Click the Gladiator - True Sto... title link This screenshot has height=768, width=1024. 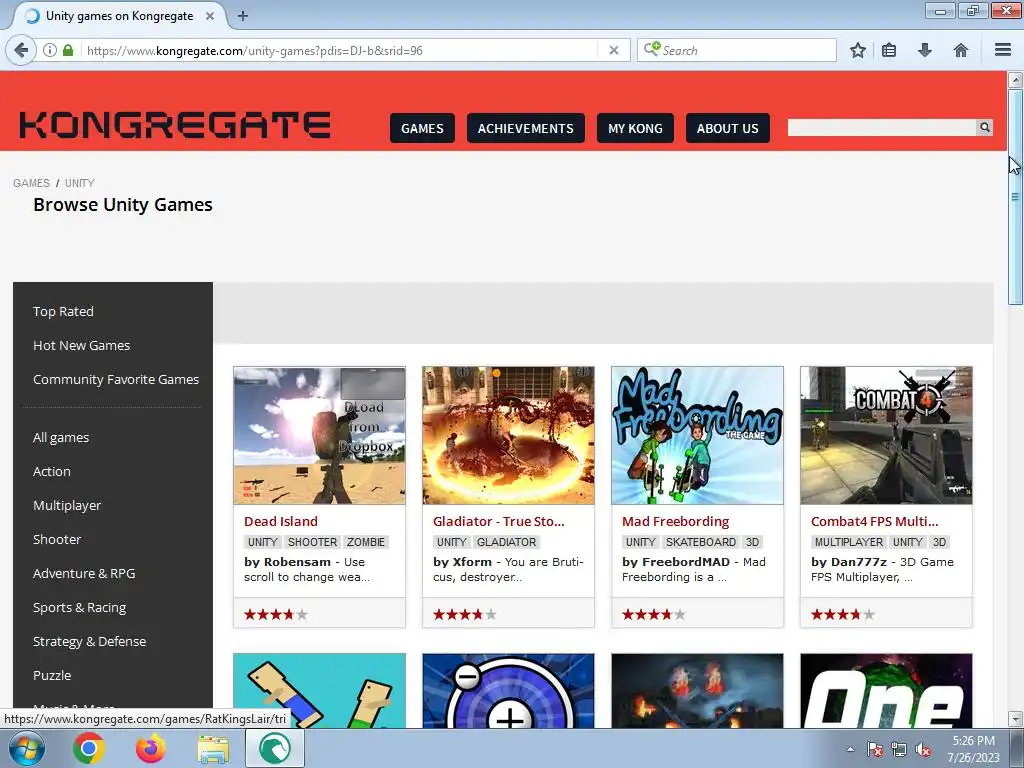[498, 521]
